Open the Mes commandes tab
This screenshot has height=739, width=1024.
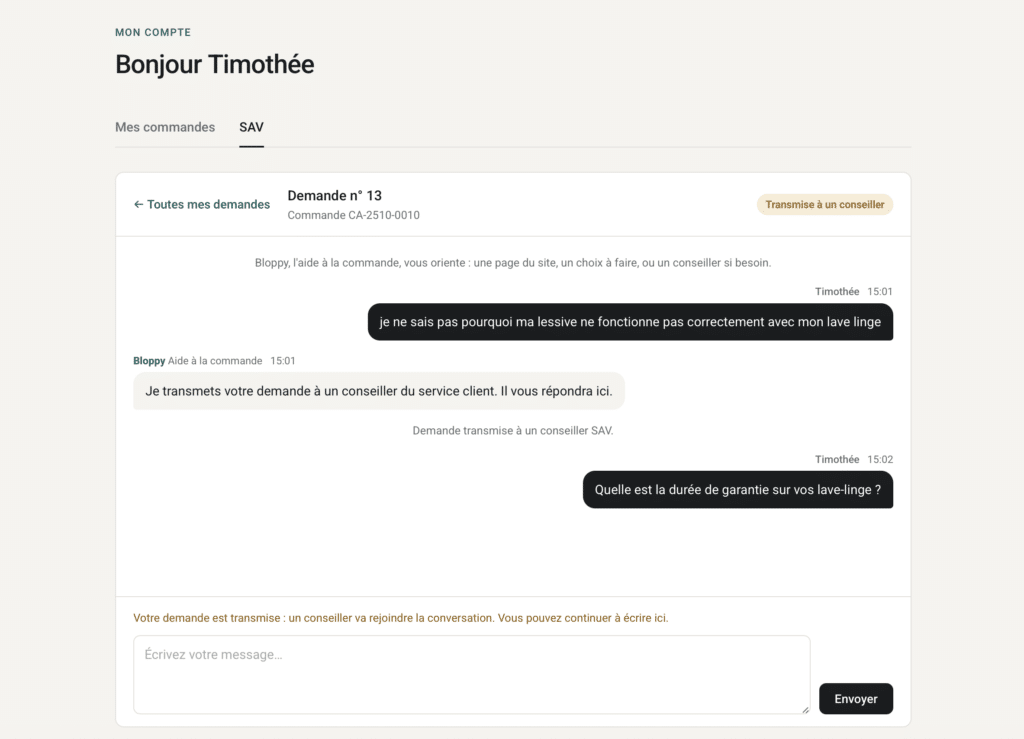pyautogui.click(x=165, y=127)
